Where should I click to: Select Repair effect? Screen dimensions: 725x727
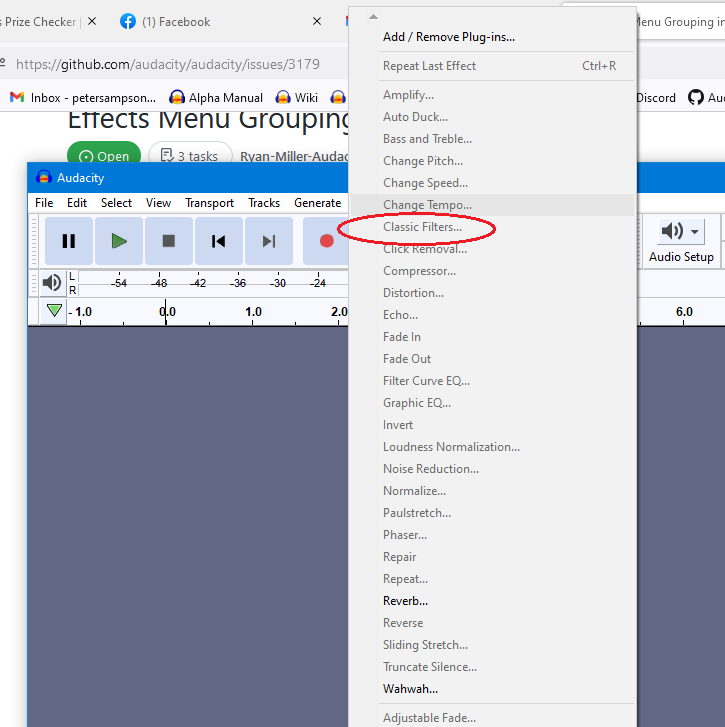(x=492, y=557)
